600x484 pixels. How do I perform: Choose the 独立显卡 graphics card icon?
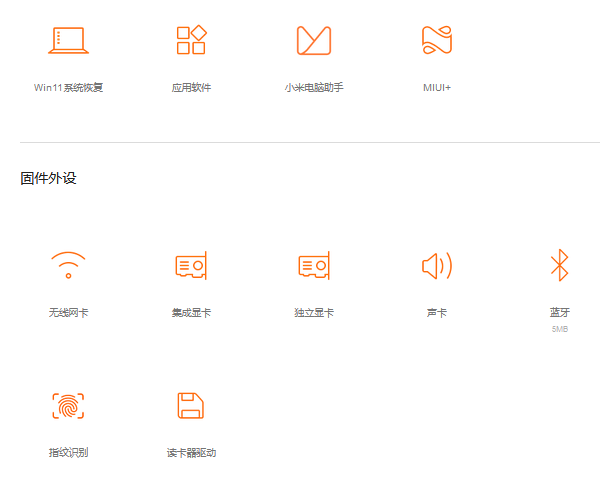(314, 266)
